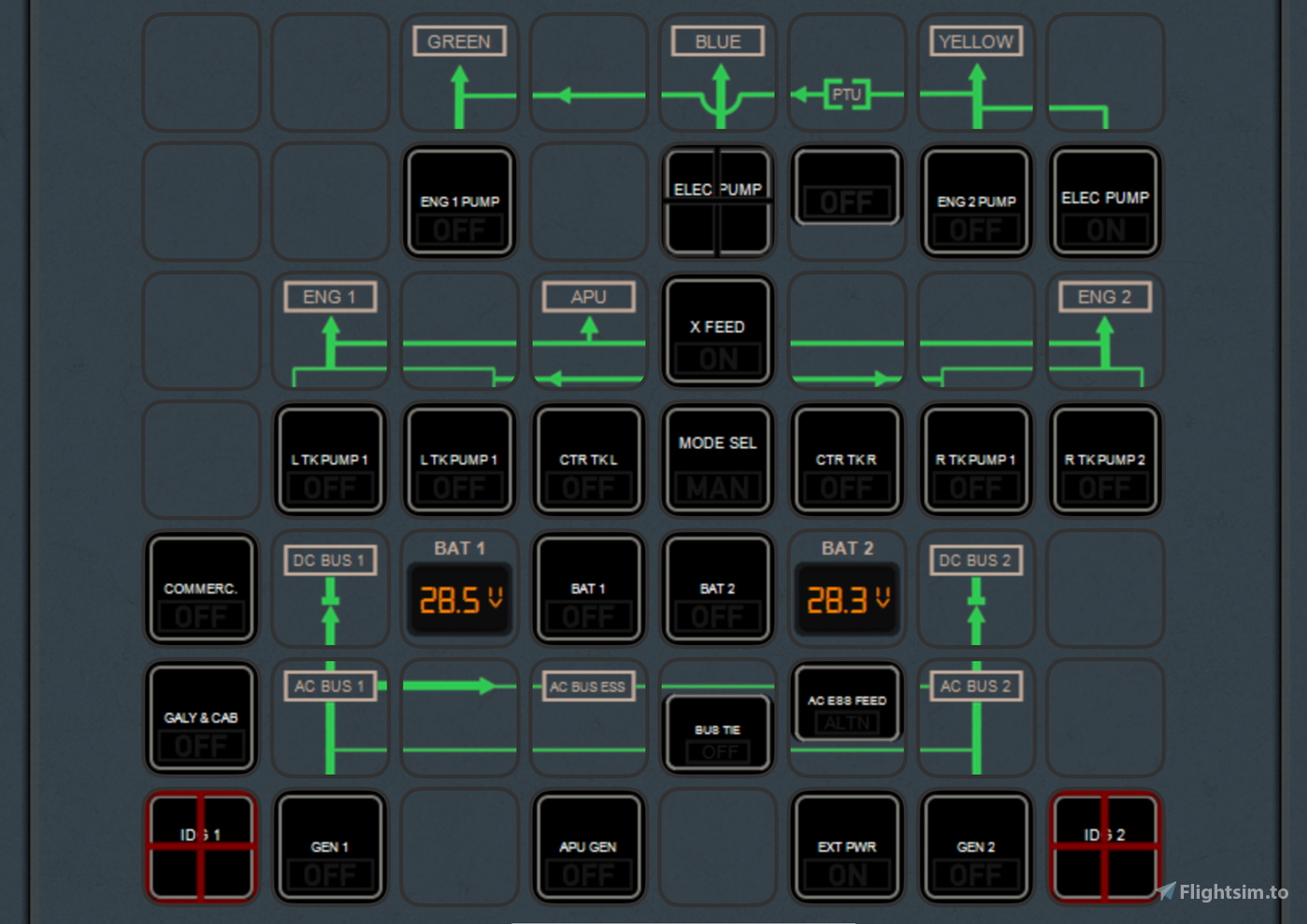The height and width of the screenshot is (924, 1307).
Task: Select CTR TK L pump control
Action: (x=588, y=460)
